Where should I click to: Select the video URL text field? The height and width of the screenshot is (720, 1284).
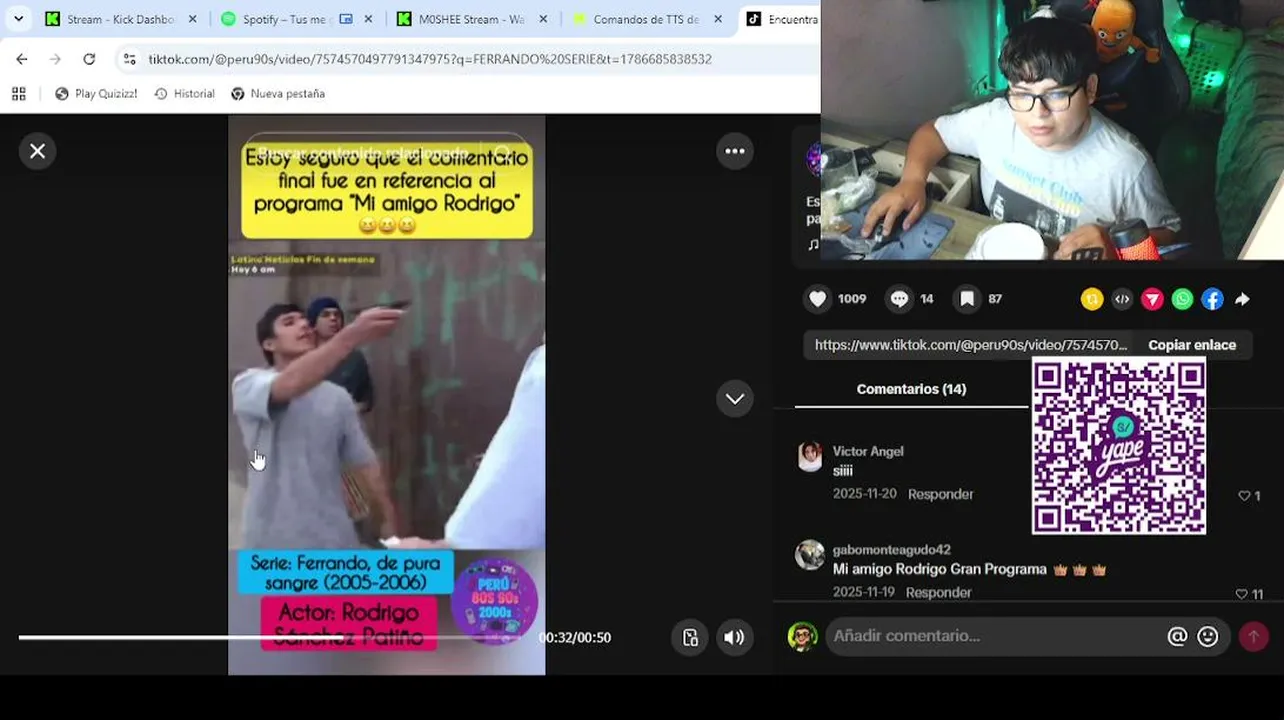[970, 345]
